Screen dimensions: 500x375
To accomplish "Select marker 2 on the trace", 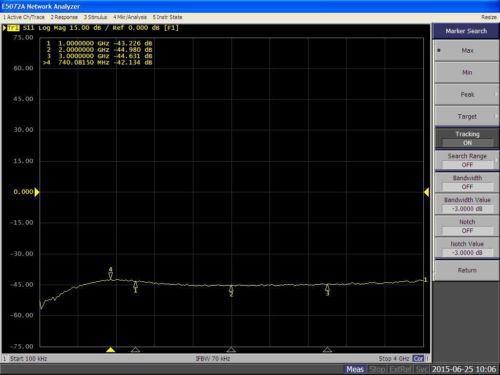I will (231, 291).
